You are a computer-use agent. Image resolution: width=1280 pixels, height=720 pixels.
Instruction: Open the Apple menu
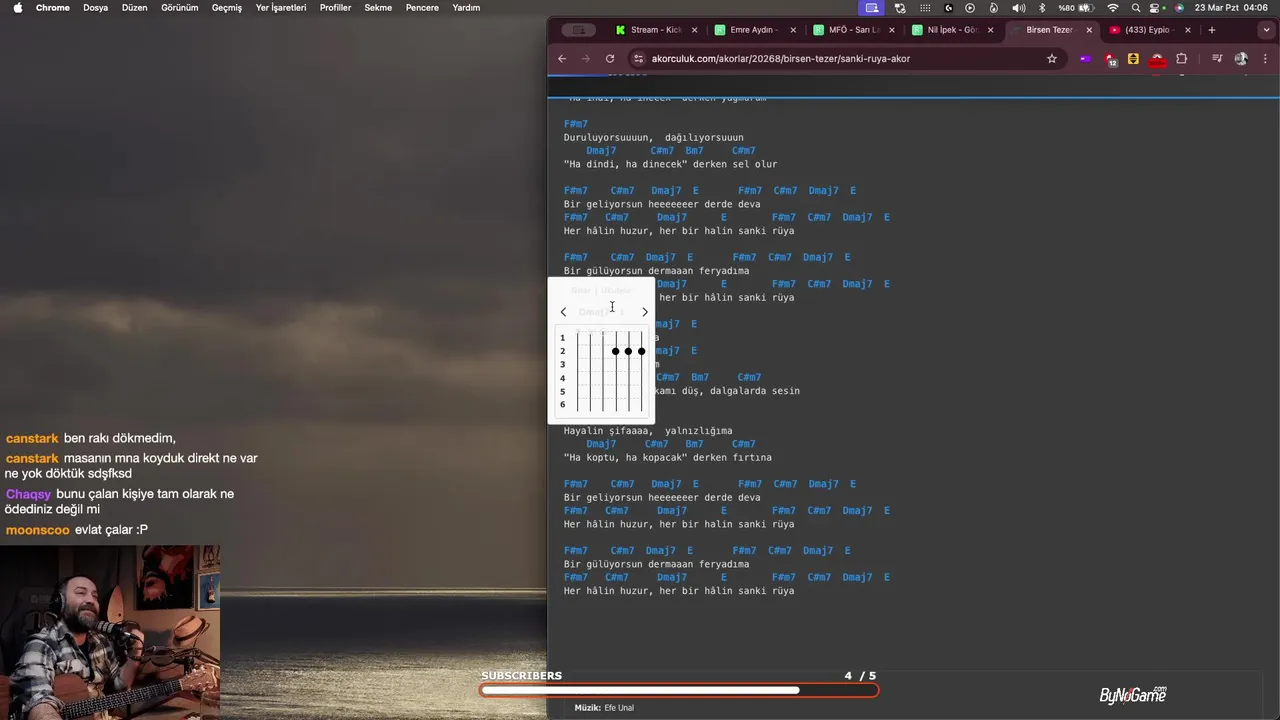pyautogui.click(x=17, y=7)
